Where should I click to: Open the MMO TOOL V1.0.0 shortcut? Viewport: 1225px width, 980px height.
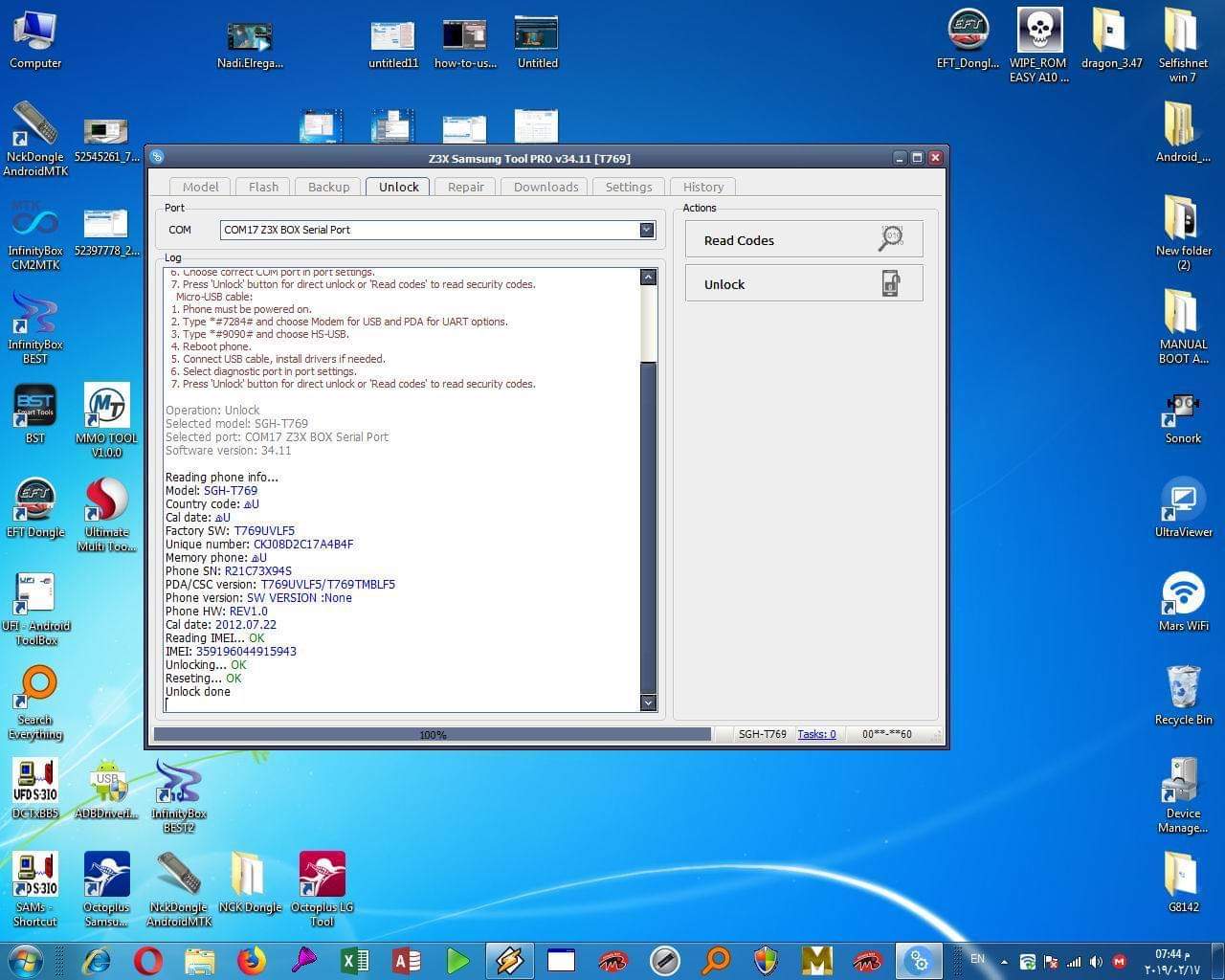click(106, 421)
